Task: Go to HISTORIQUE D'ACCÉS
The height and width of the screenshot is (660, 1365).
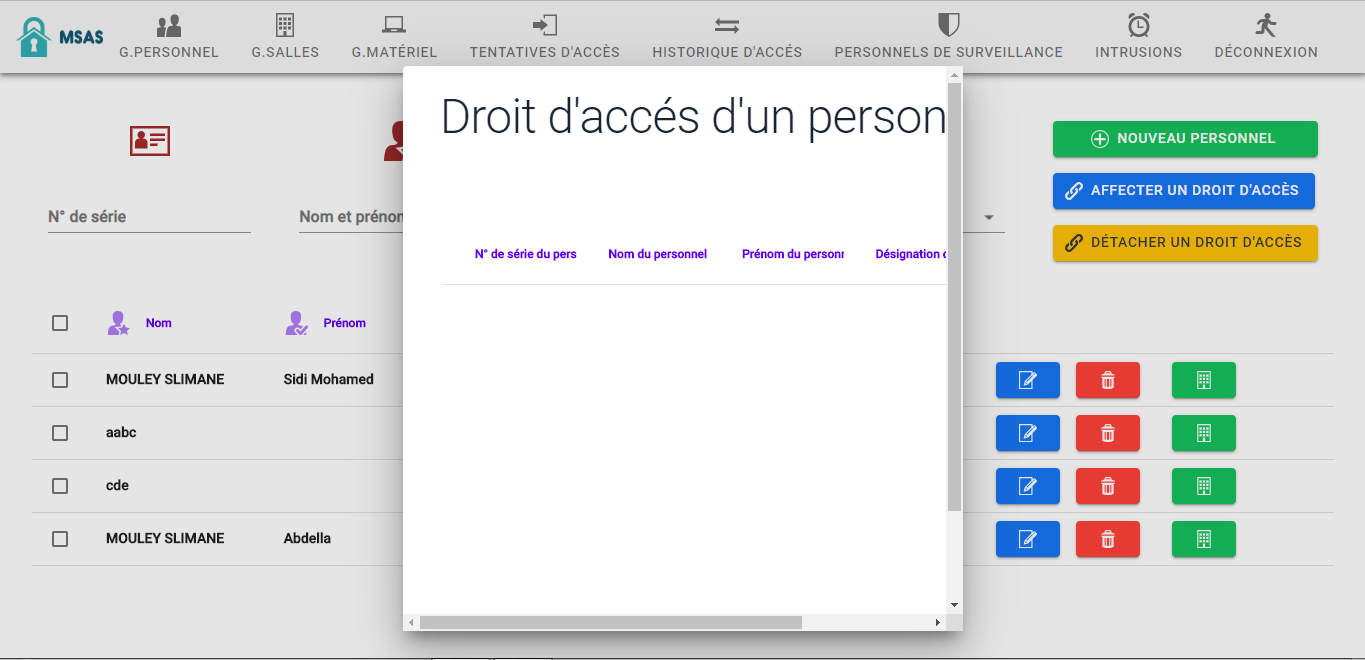Action: pos(727,37)
